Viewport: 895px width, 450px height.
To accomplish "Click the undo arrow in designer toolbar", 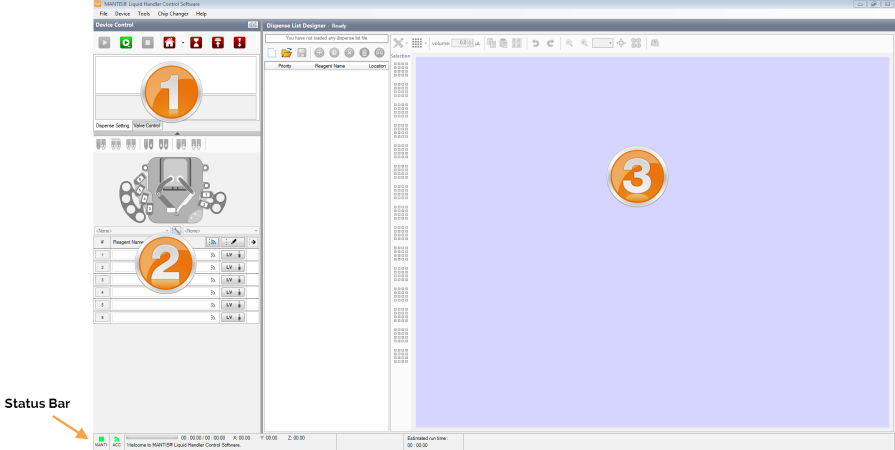I will click(536, 43).
